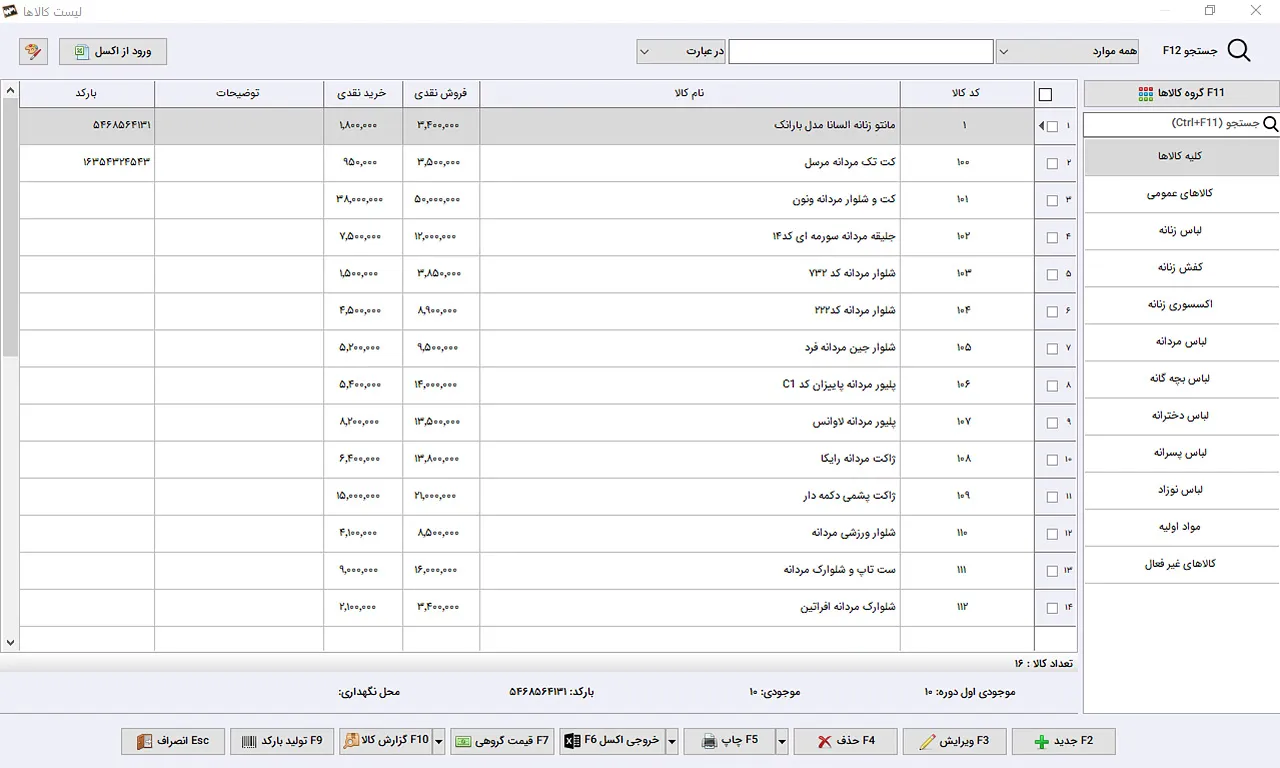The width and height of the screenshot is (1280, 768).
Task: Click F4 حذف delete button
Action: click(x=845, y=741)
